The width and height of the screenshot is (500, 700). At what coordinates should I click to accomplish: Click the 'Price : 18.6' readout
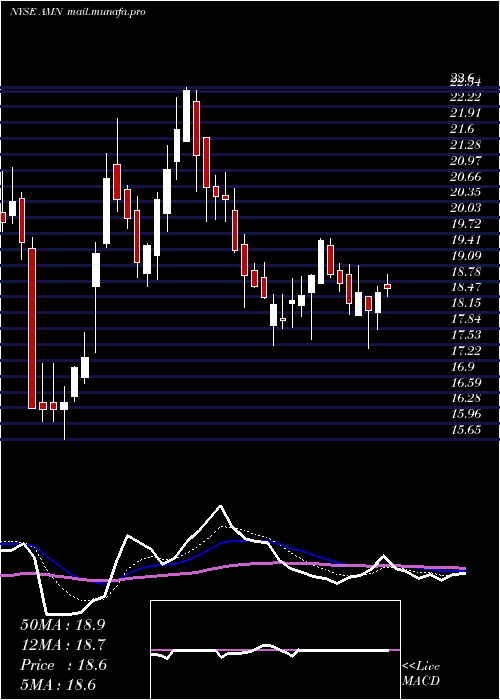(63, 665)
